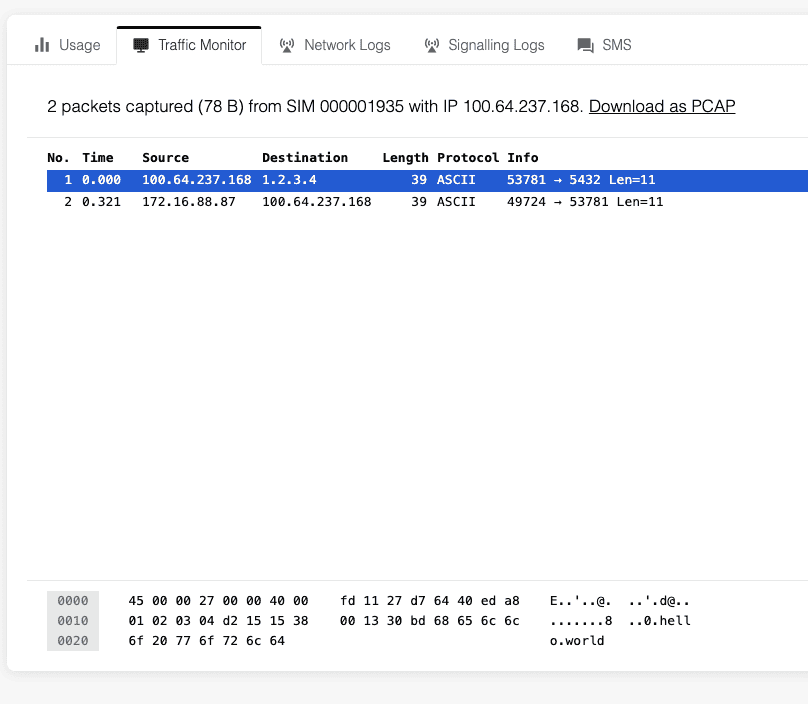Click hex bytes '00 13 30 bd 68 65 6c 6c'

point(430,621)
